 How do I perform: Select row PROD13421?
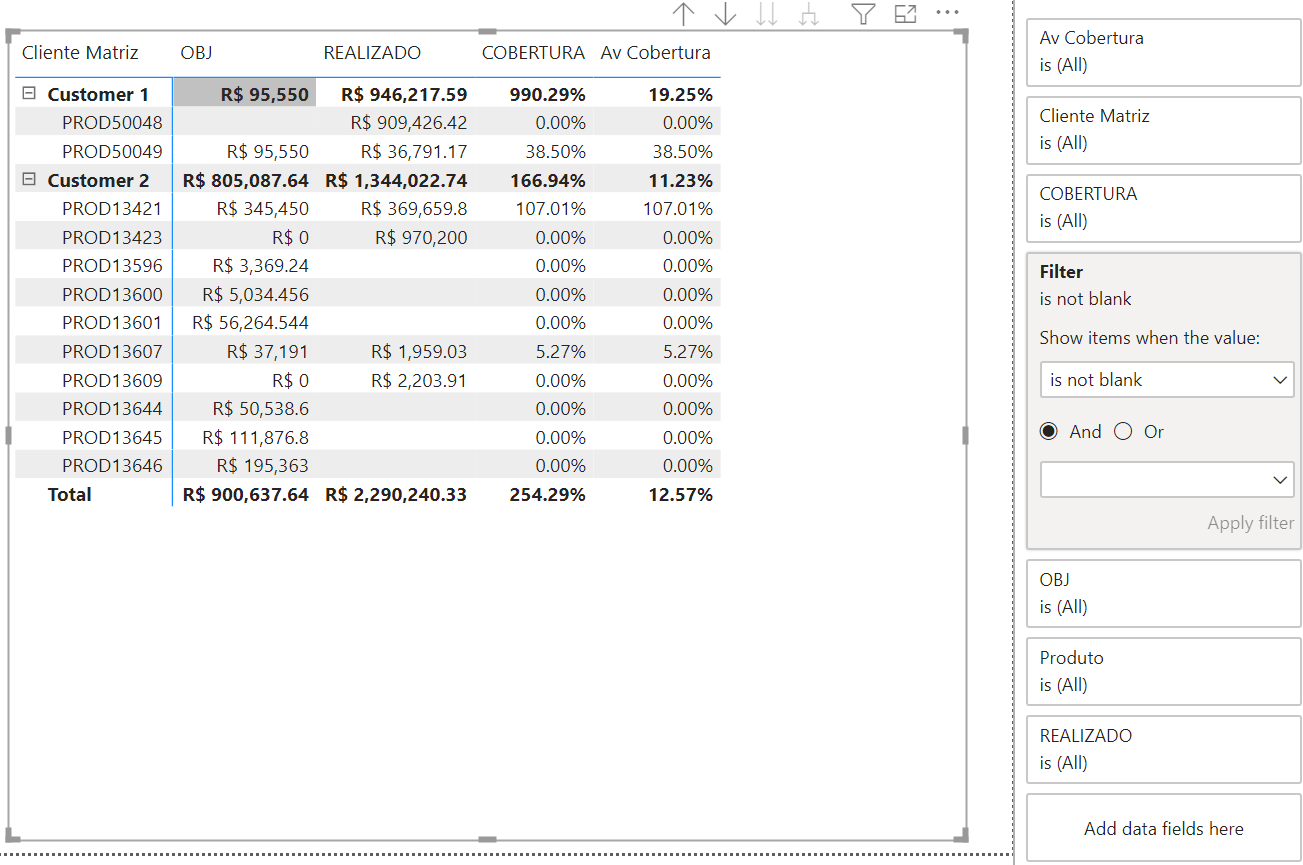368,209
